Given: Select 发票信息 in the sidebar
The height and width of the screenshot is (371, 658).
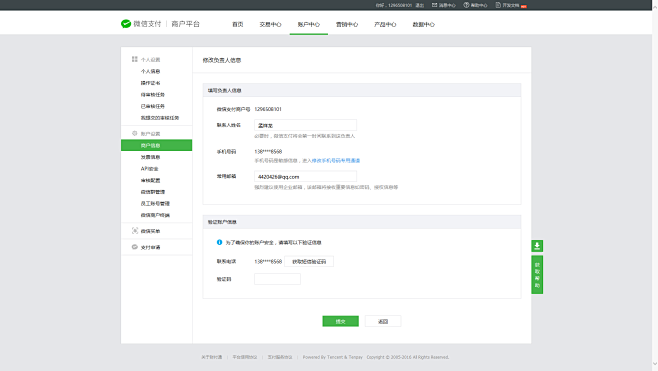Looking at the screenshot, I should point(150,157).
